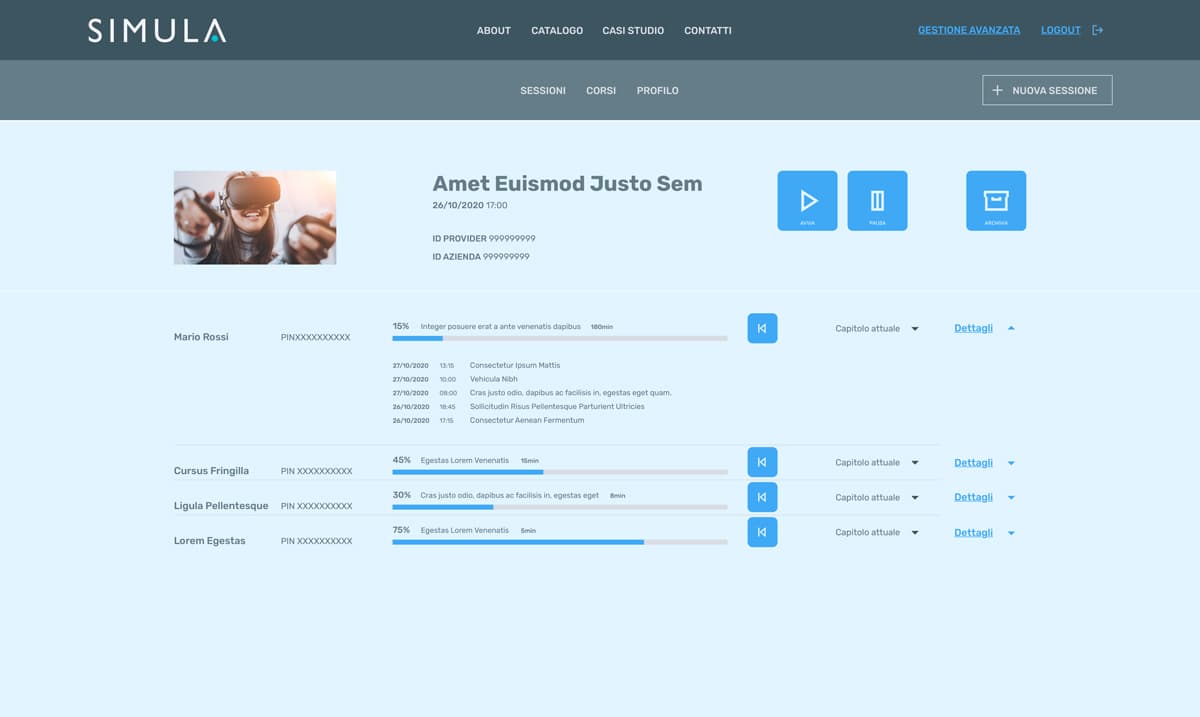Click the Logout link

[x=1061, y=30]
